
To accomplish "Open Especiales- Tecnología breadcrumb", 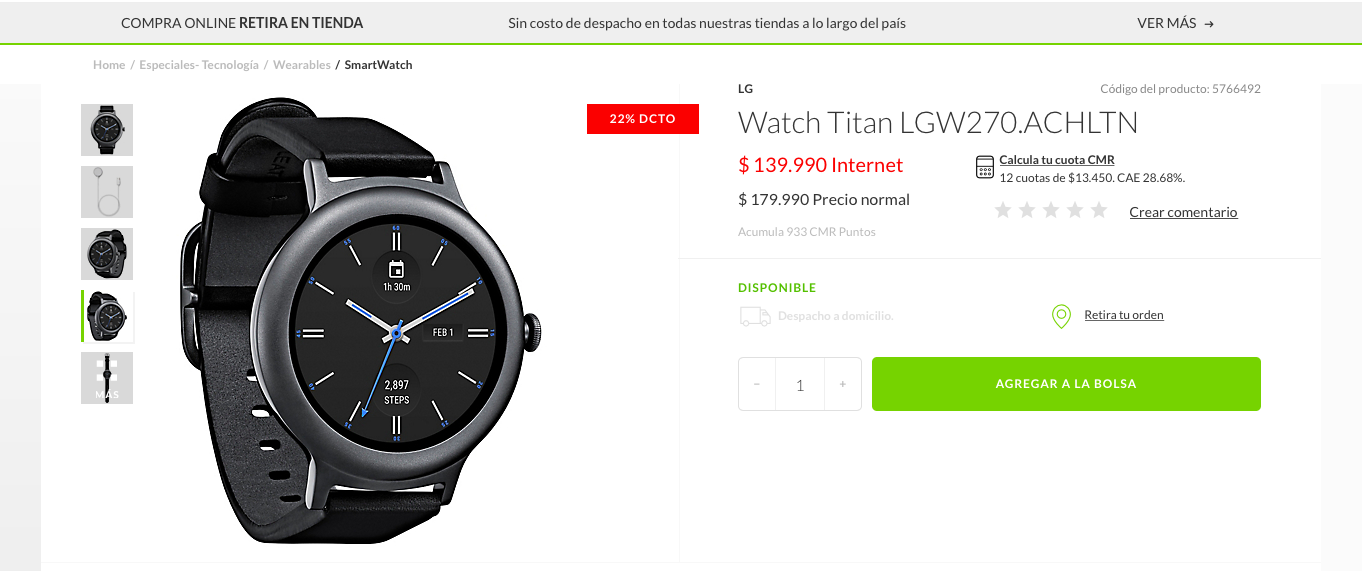I will click(199, 65).
